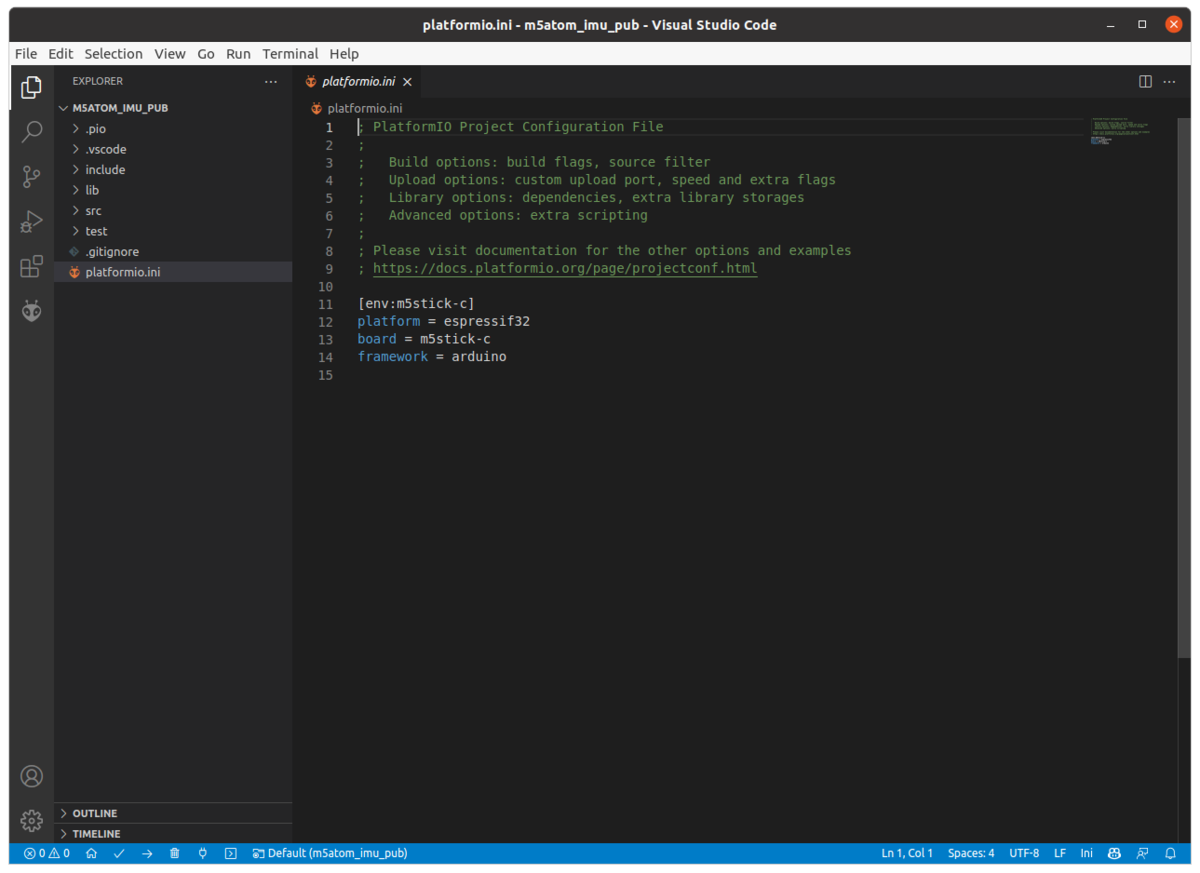Open the Explorer view in activity bar
Viewport: 1200px width, 873px height.
32,88
